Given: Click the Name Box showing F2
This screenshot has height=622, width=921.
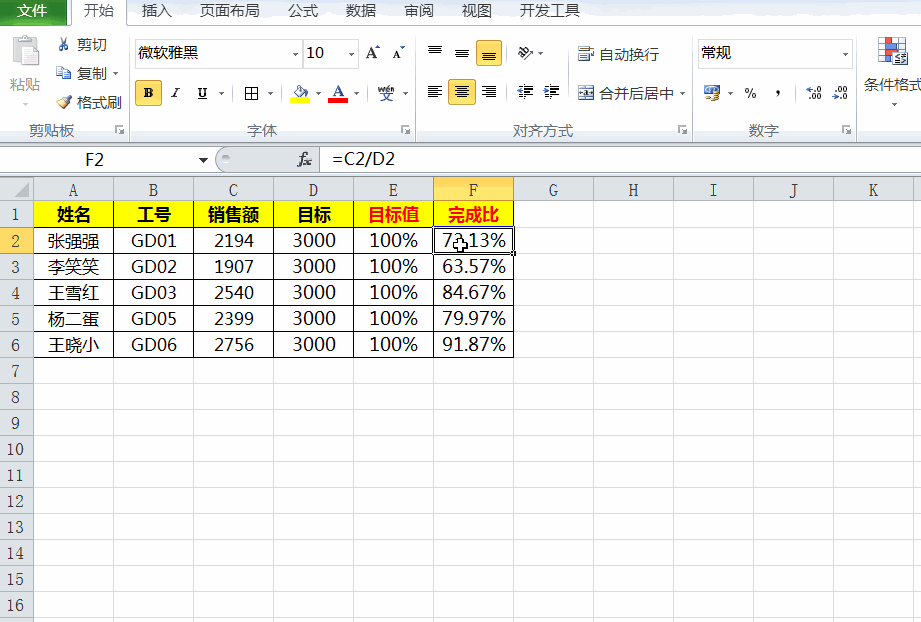Looking at the screenshot, I should tap(97, 160).
